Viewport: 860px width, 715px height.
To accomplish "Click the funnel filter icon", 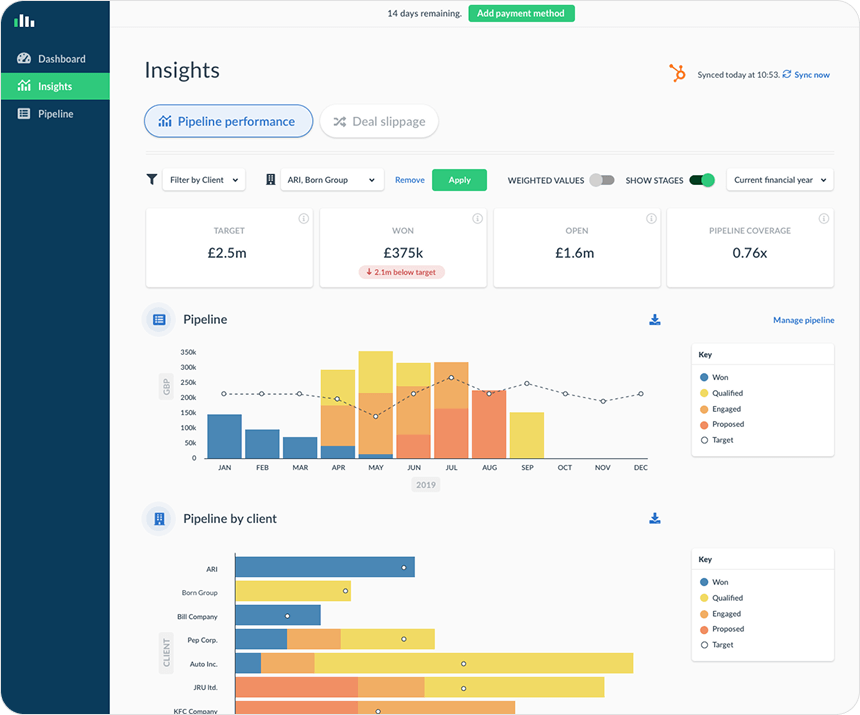I will (x=152, y=180).
